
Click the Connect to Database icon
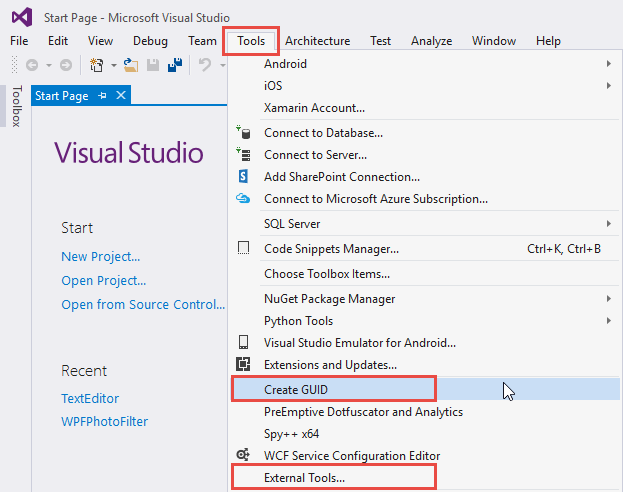(x=243, y=132)
